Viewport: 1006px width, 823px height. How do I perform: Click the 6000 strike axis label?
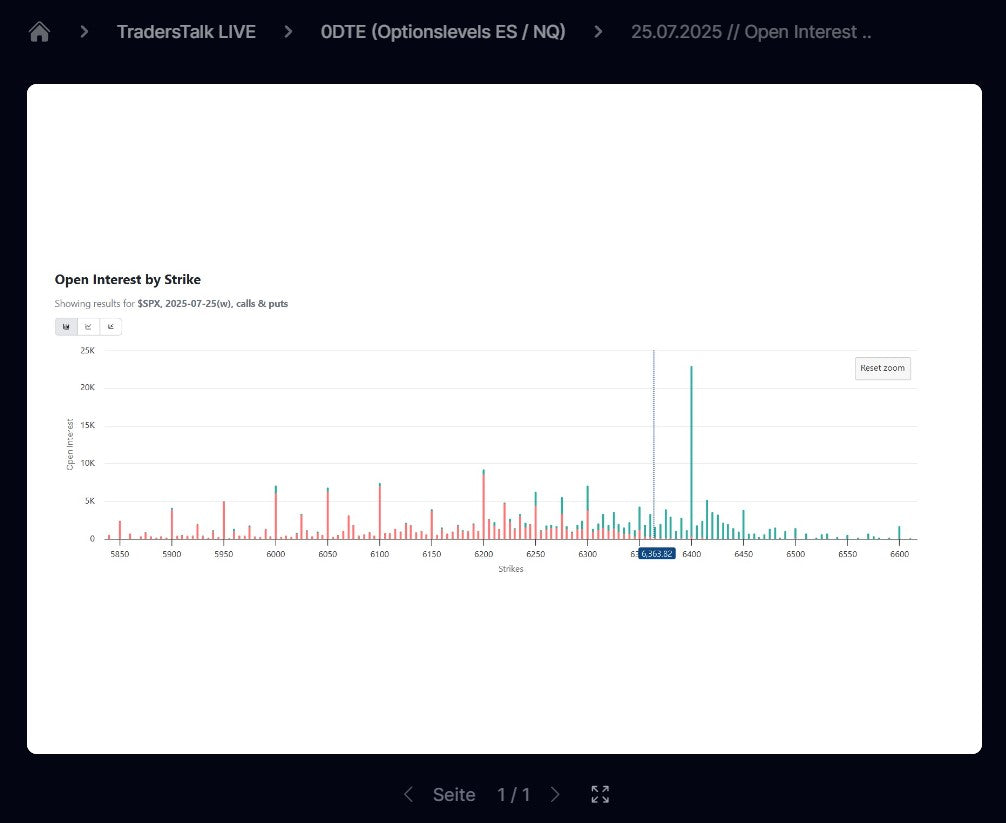[x=276, y=554]
